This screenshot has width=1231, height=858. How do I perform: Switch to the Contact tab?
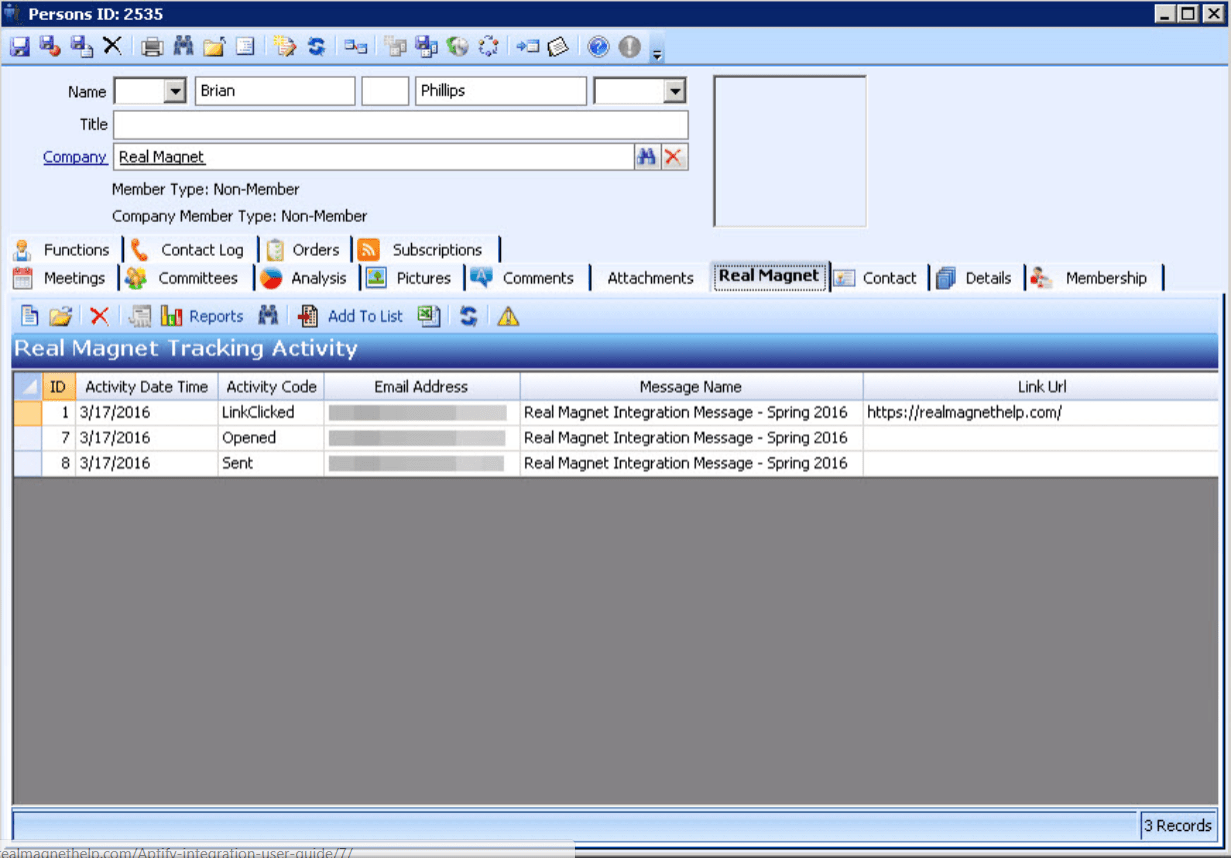tap(878, 278)
